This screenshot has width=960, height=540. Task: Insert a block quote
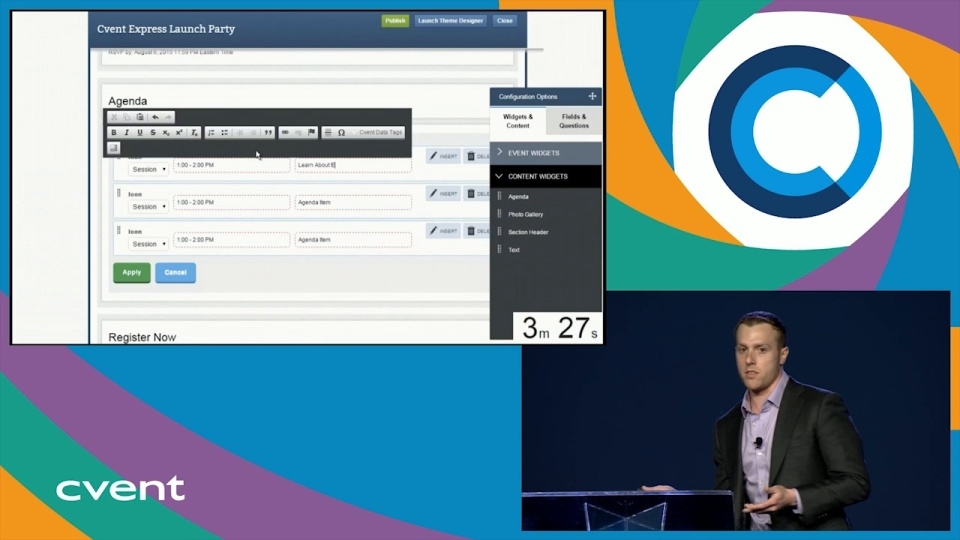(x=268, y=132)
